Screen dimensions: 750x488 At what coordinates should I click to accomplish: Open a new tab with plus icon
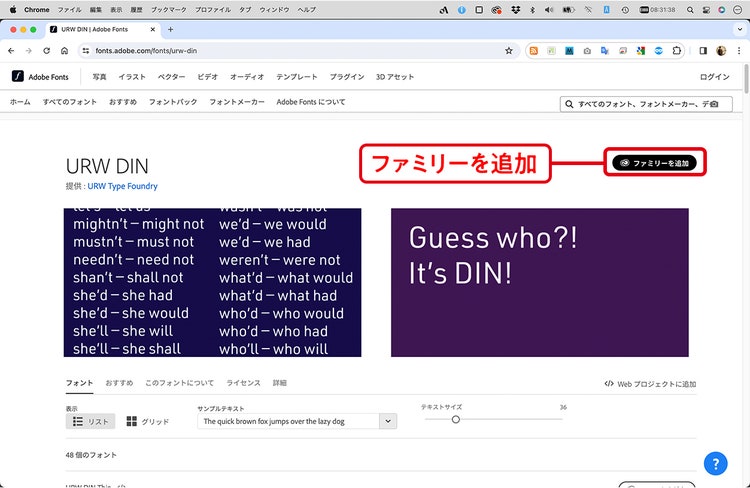pos(170,30)
